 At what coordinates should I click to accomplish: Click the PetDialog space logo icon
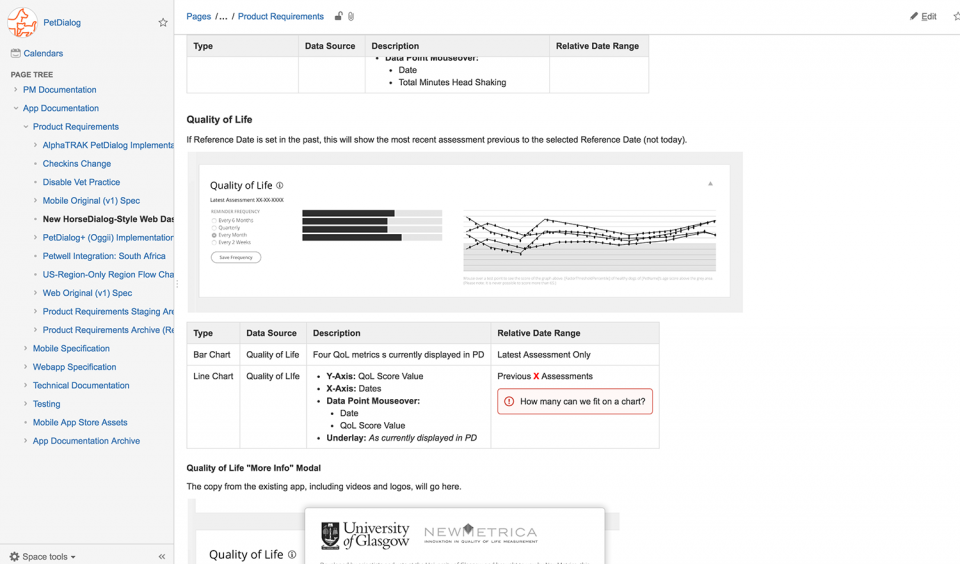(x=23, y=22)
